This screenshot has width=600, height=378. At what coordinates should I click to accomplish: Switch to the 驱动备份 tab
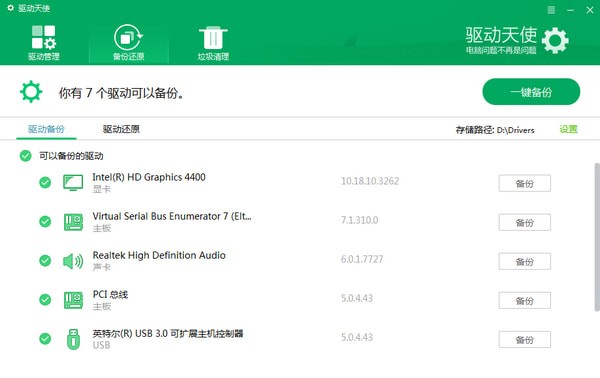46,129
